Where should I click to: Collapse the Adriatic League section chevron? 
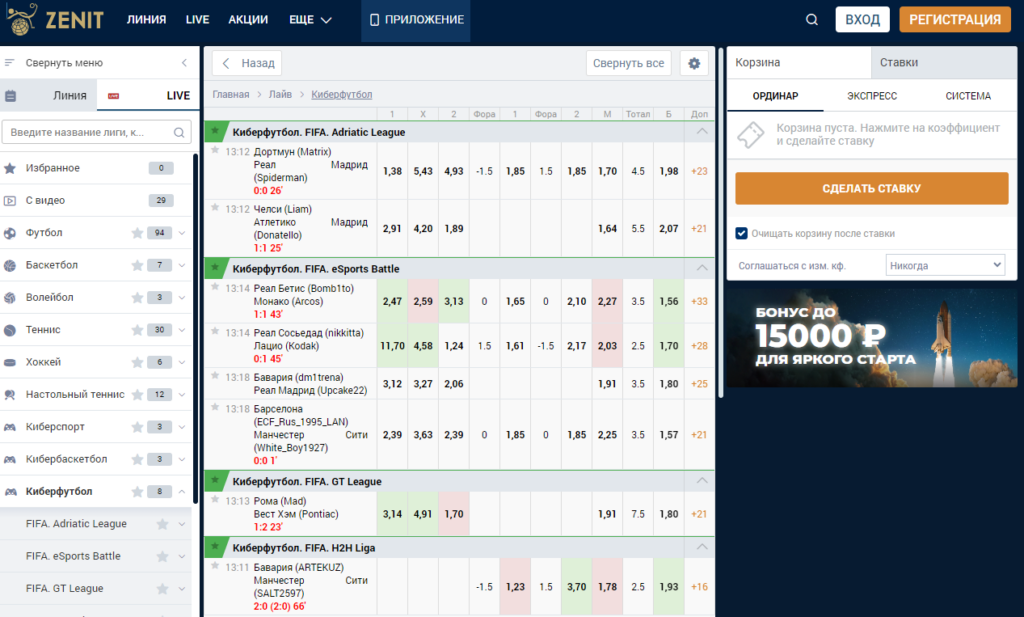(702, 131)
